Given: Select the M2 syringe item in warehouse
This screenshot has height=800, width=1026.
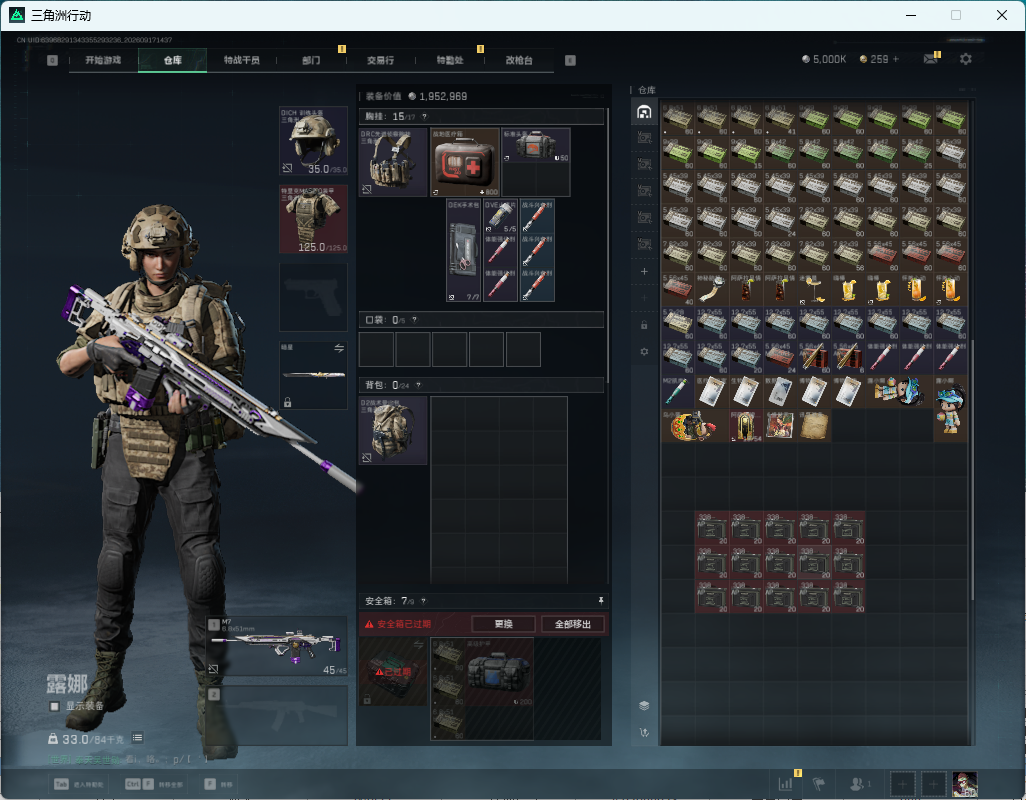Looking at the screenshot, I should pos(678,391).
